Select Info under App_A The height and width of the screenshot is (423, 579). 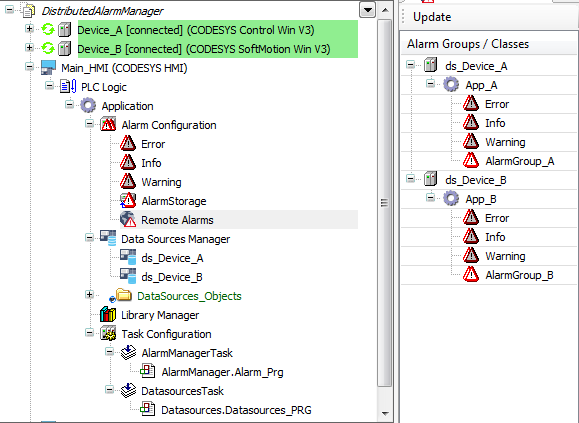pos(495,123)
